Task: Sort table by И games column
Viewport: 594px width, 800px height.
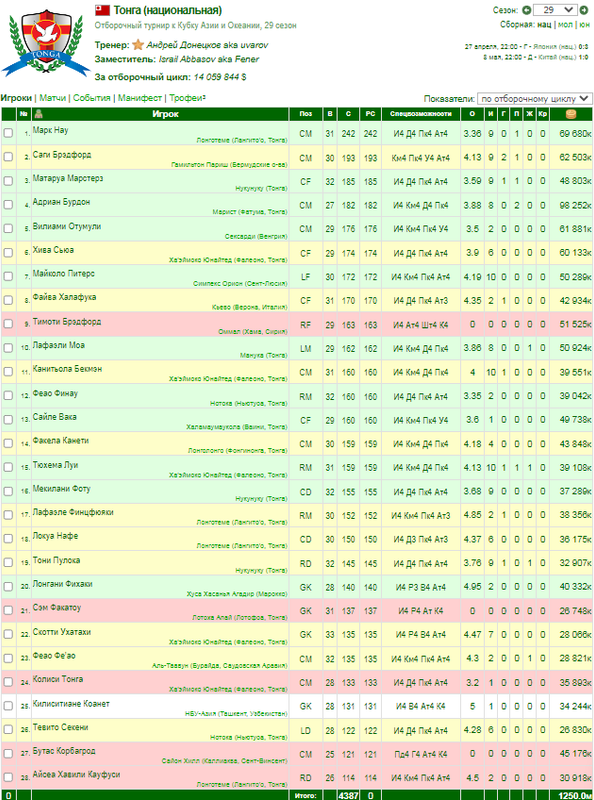Action: tap(490, 114)
